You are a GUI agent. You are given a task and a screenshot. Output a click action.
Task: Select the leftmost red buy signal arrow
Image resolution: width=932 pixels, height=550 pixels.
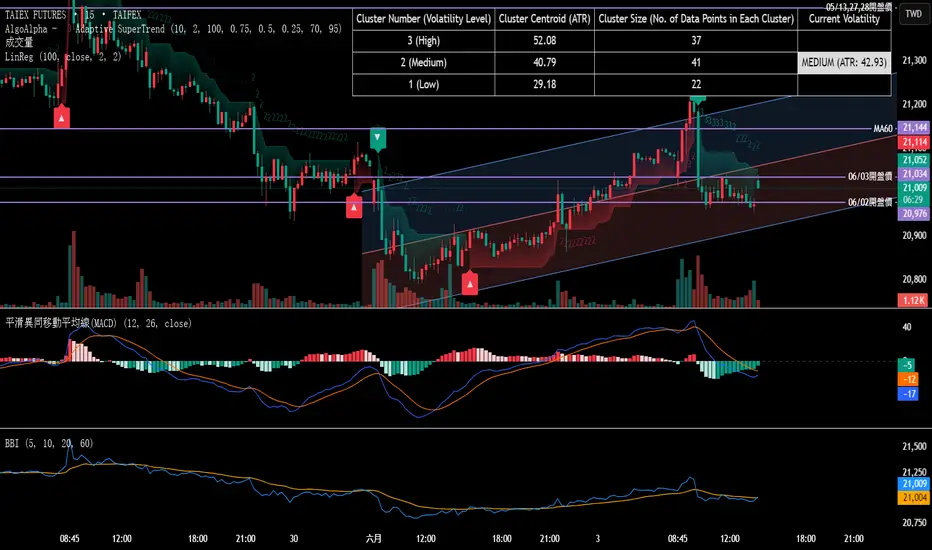pyautogui.click(x=62, y=117)
